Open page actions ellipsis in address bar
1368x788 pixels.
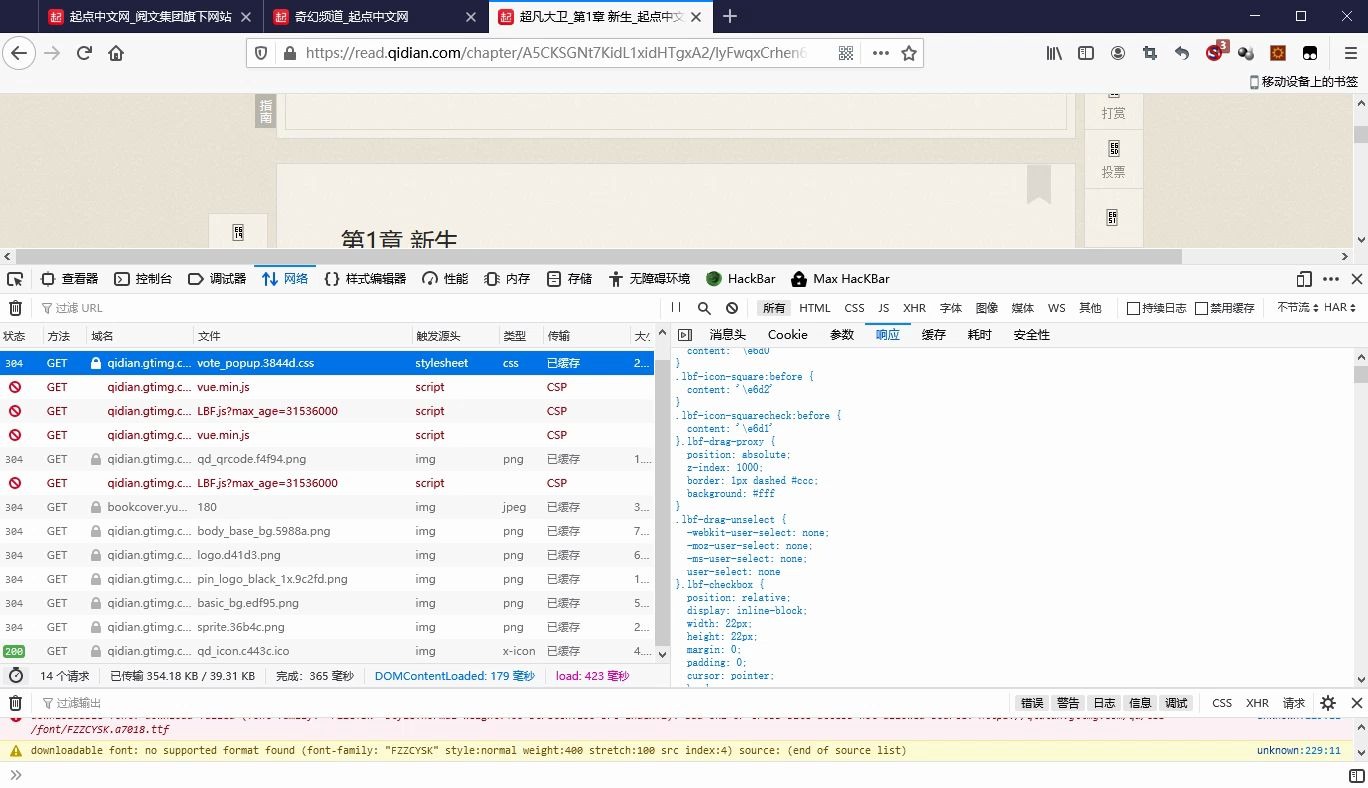880,53
